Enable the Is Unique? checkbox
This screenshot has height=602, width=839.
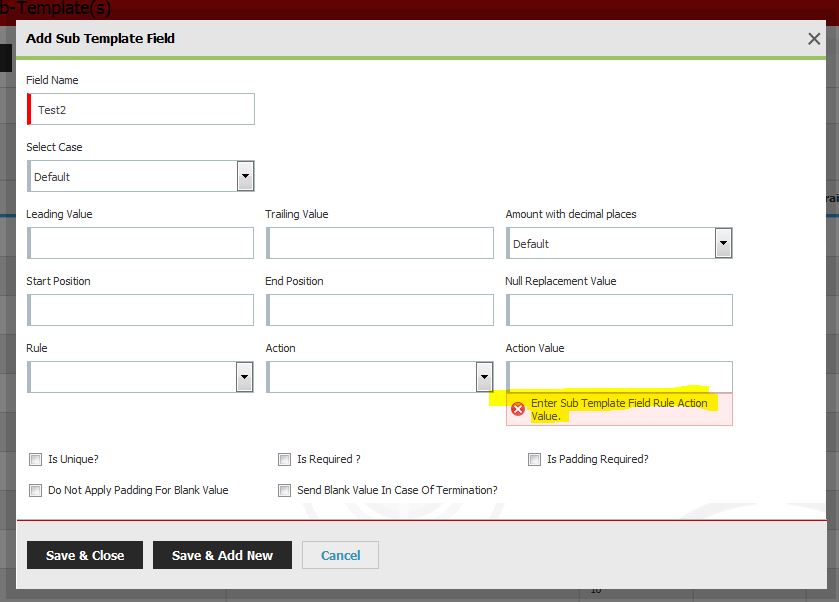click(36, 460)
